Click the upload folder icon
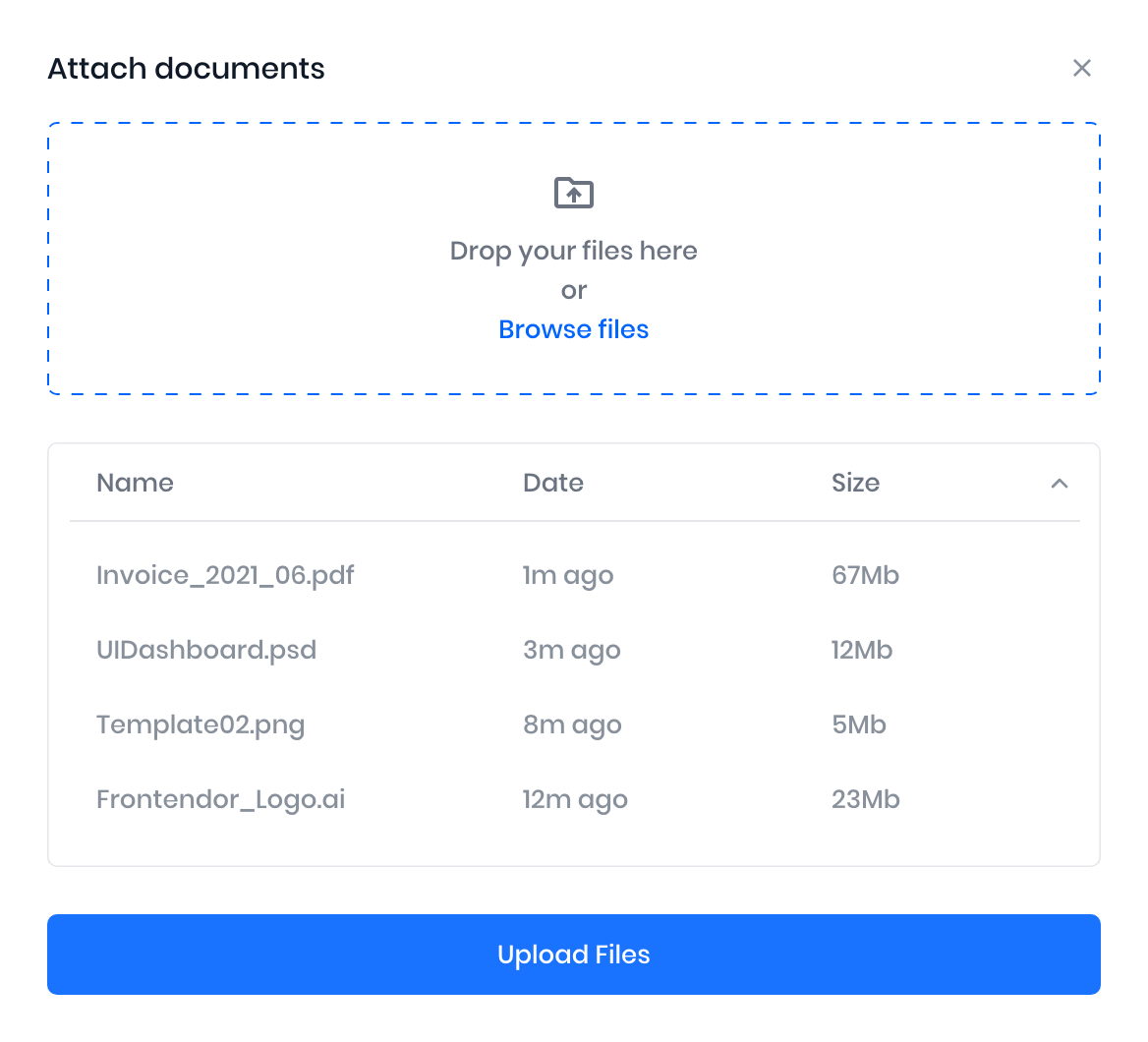 pos(574,193)
